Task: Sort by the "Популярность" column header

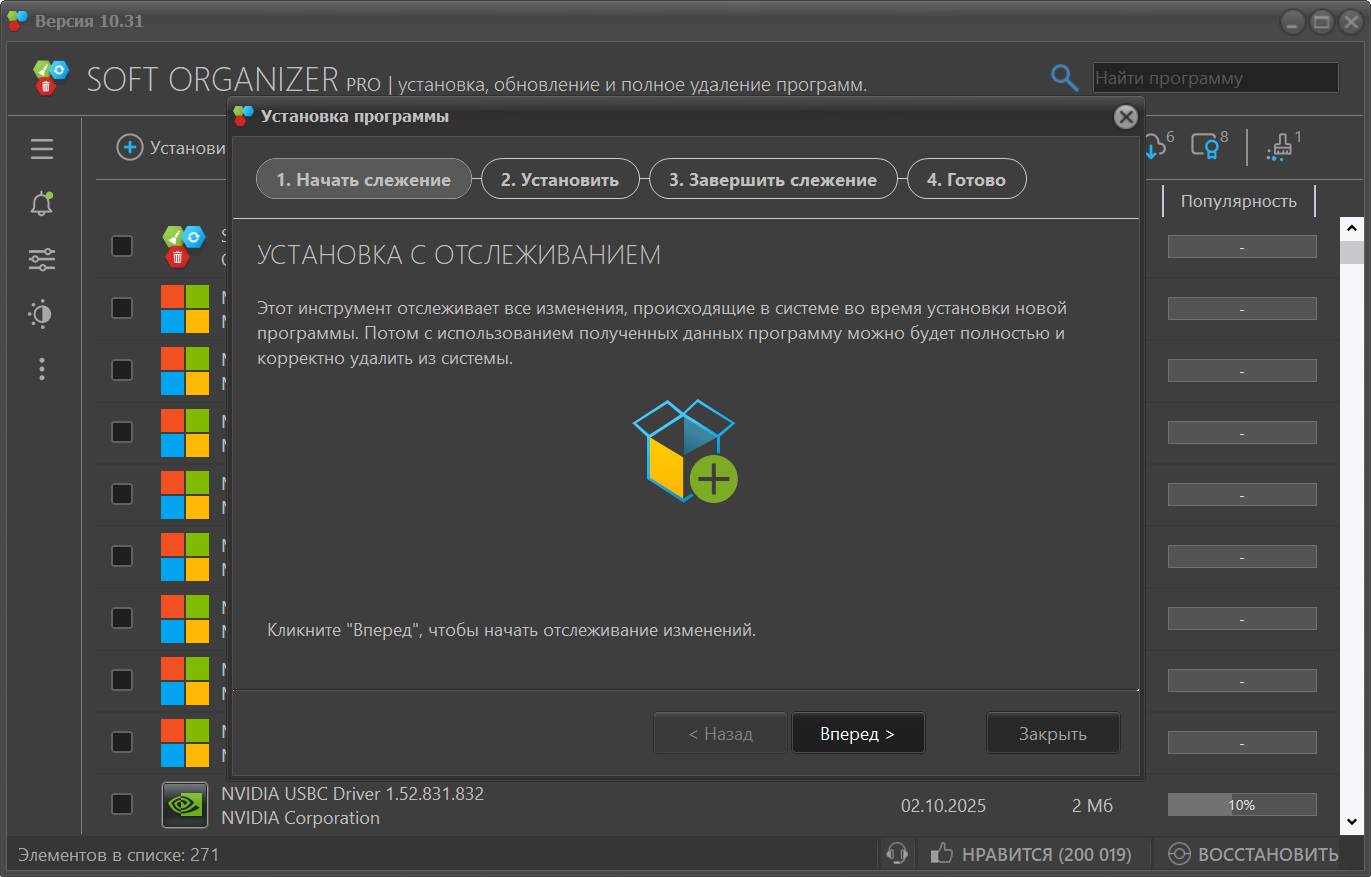Action: coord(1239,201)
